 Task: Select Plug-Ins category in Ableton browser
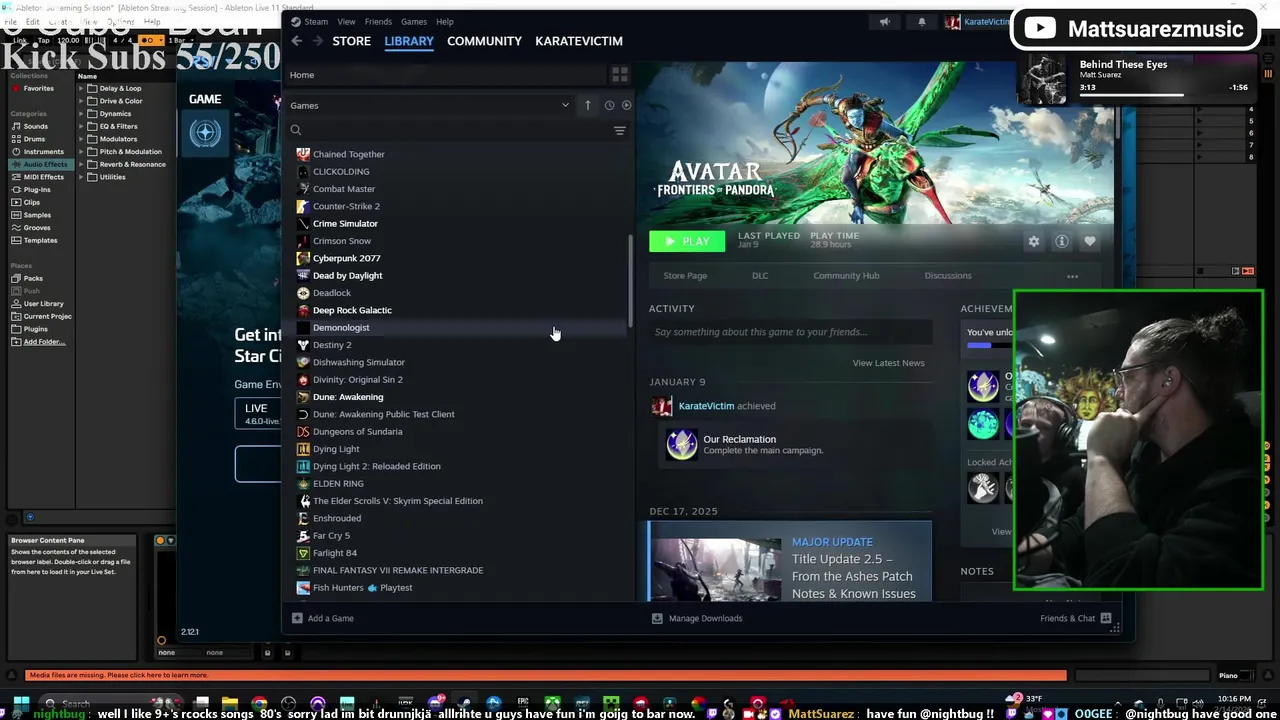pyautogui.click(x=31, y=190)
